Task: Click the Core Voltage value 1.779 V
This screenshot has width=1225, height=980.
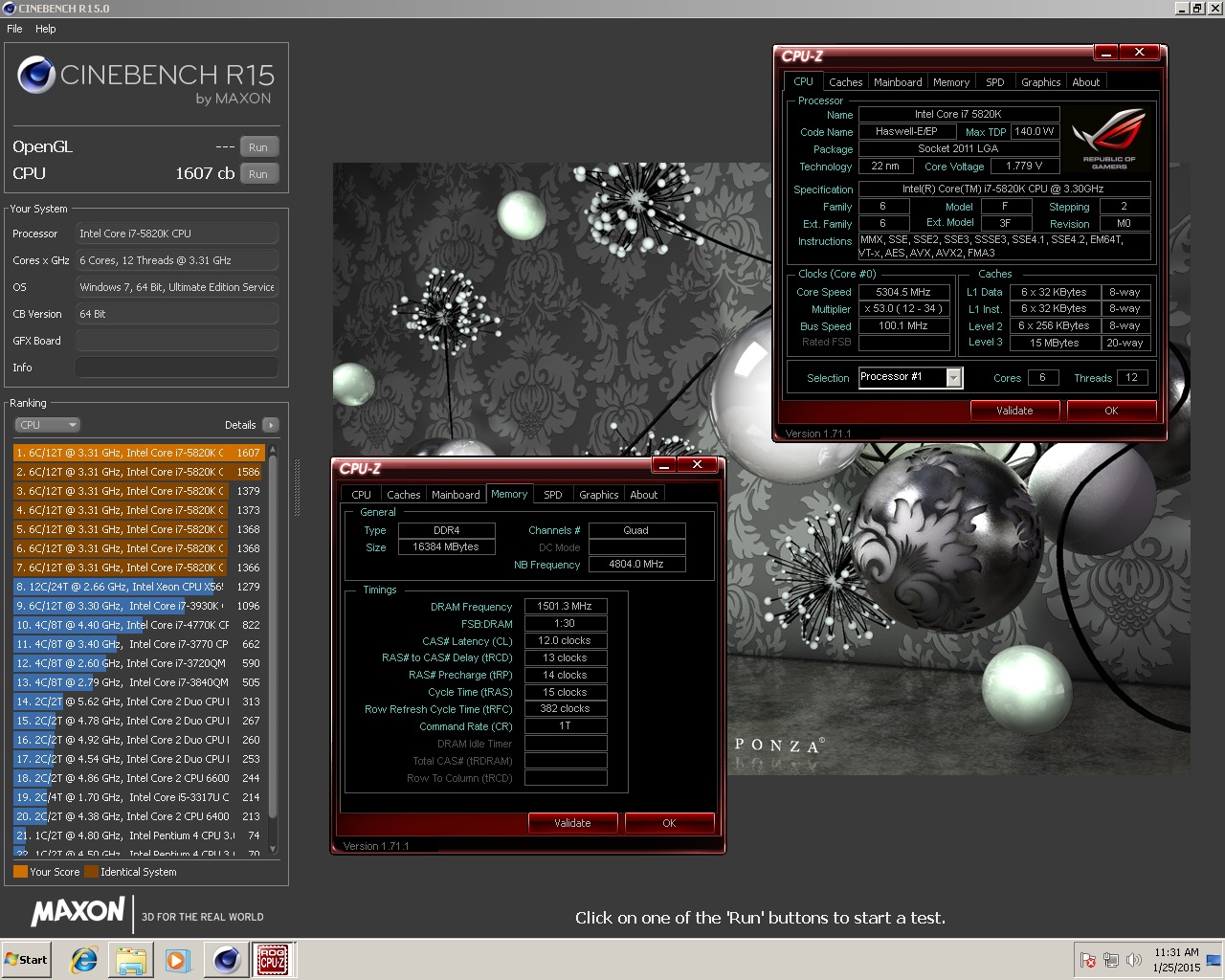Action: coord(1024,167)
